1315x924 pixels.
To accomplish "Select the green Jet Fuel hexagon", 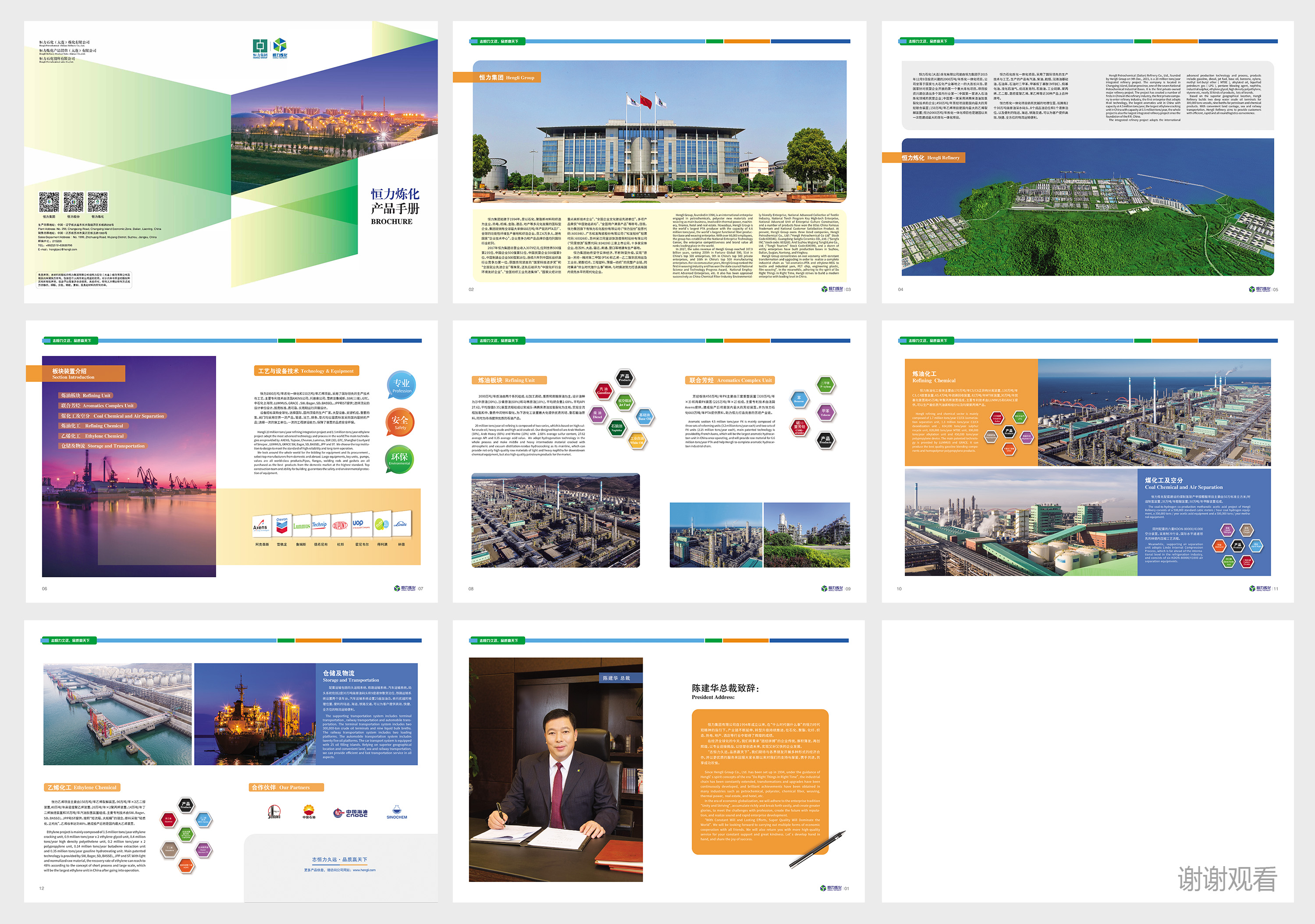I will tap(624, 403).
